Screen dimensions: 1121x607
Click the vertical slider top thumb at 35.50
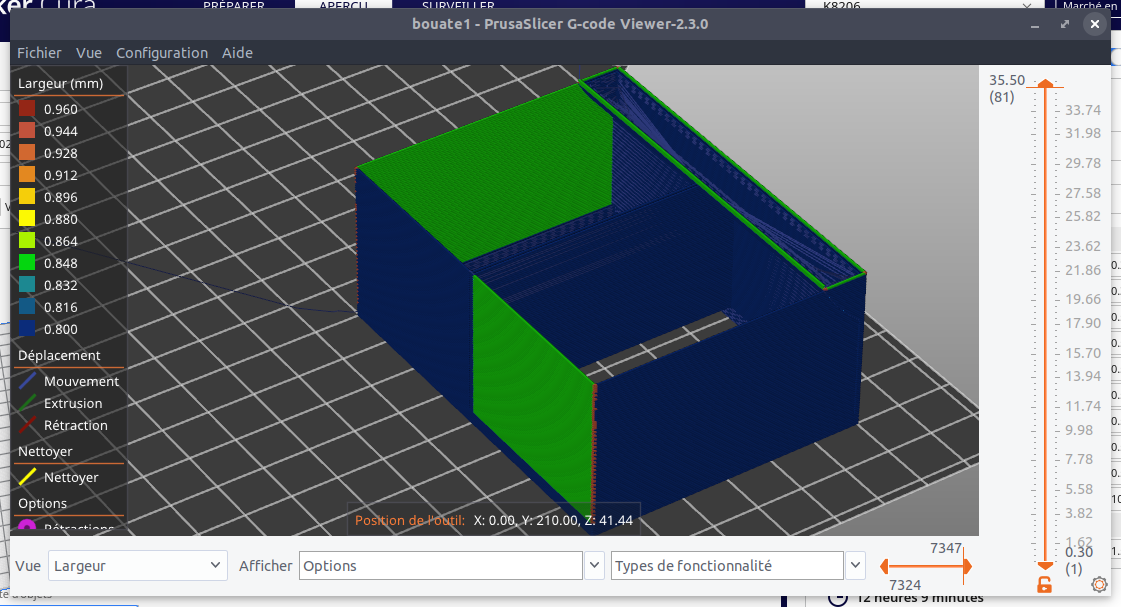tap(1045, 84)
